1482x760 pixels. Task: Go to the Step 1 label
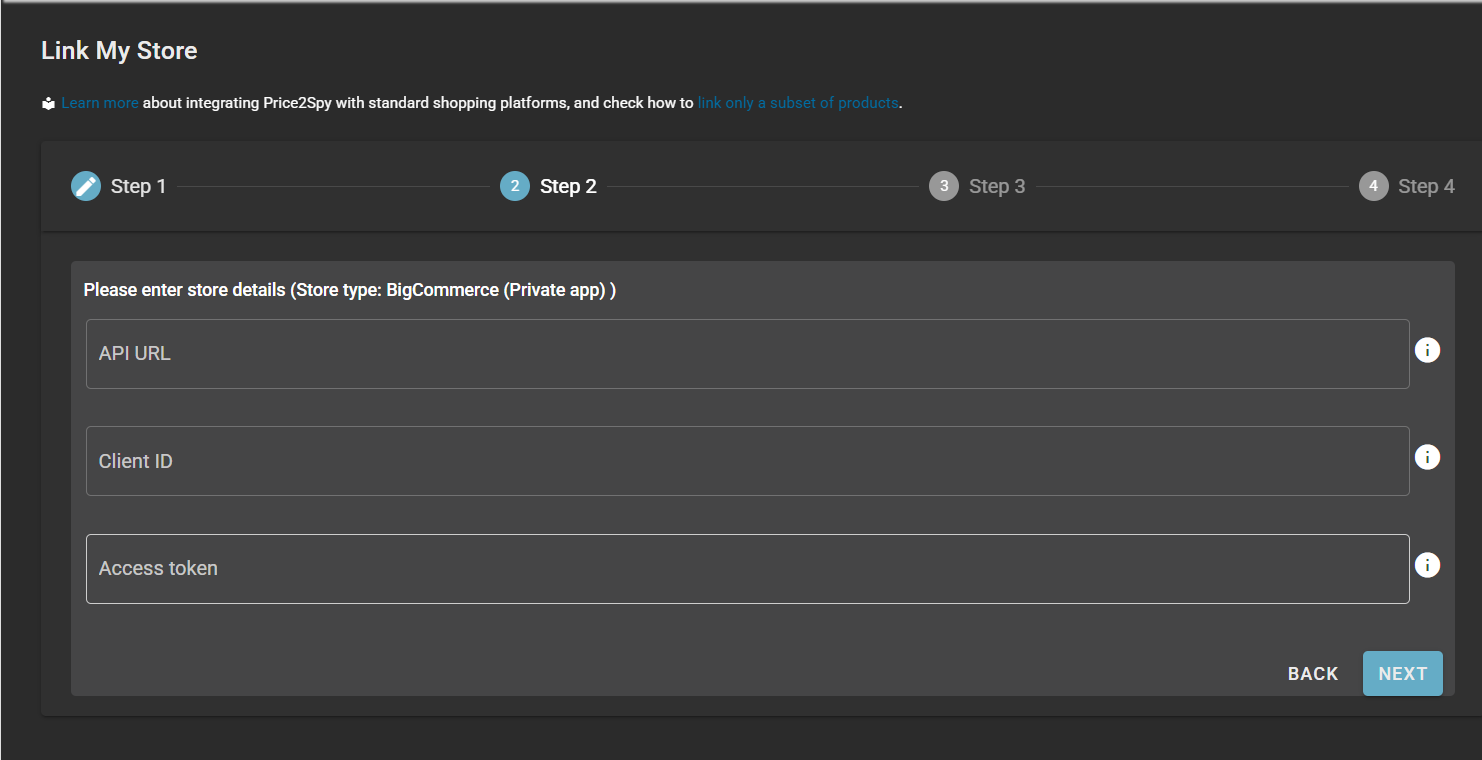(138, 186)
